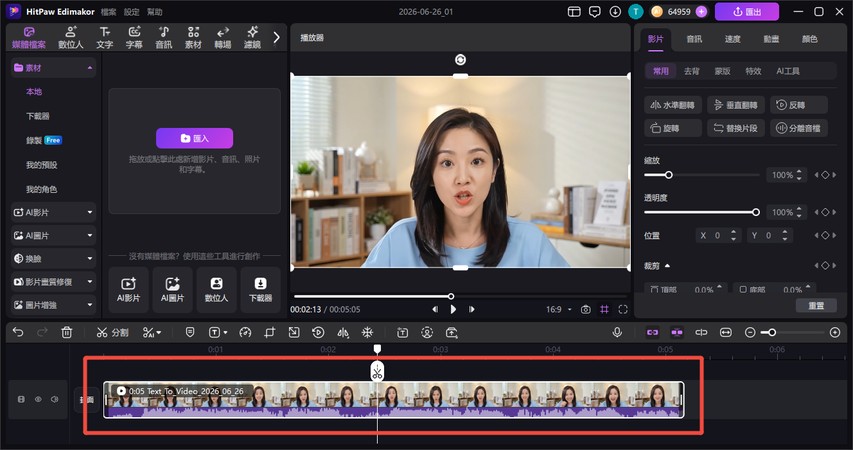Collapse the 素材 sidebar section

click(x=90, y=67)
